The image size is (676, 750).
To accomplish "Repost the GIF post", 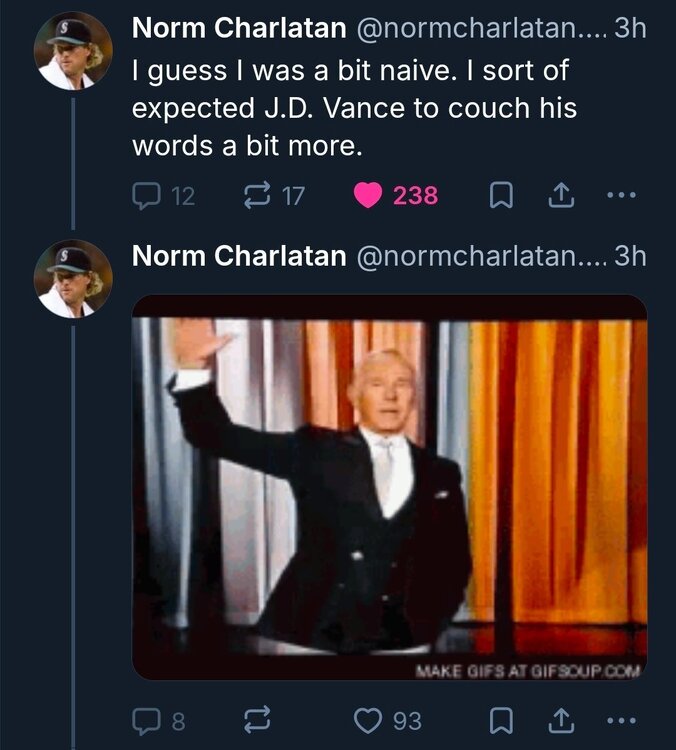I will tap(256, 720).
